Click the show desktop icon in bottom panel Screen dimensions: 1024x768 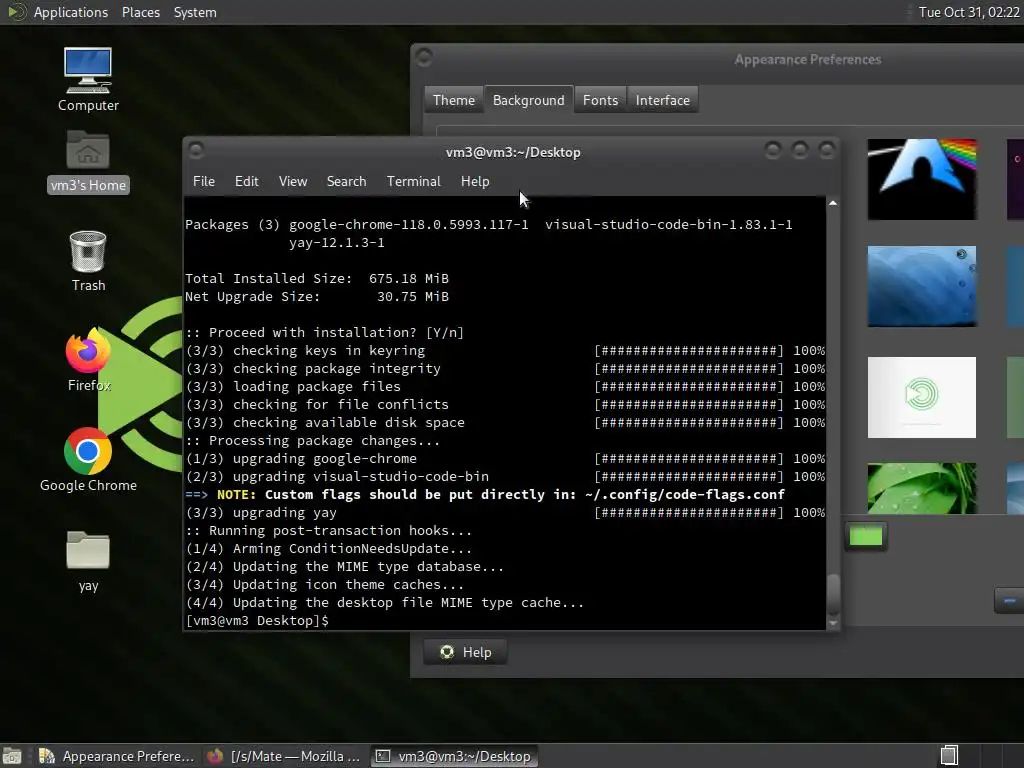12,756
